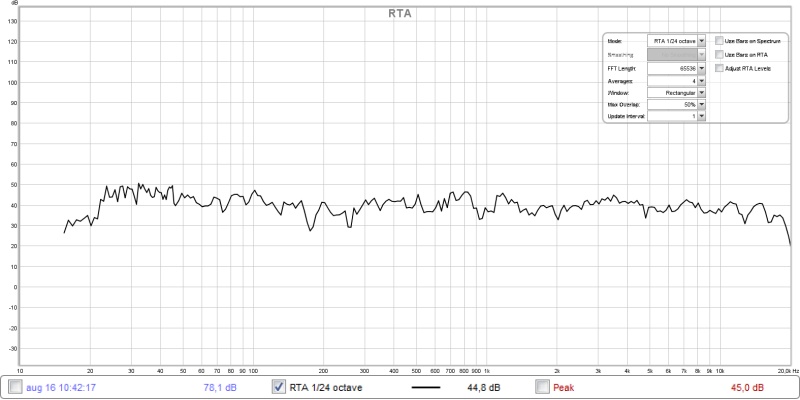
Task: Expand the Max Overlap dropdown showing 50%
Action: [677, 105]
